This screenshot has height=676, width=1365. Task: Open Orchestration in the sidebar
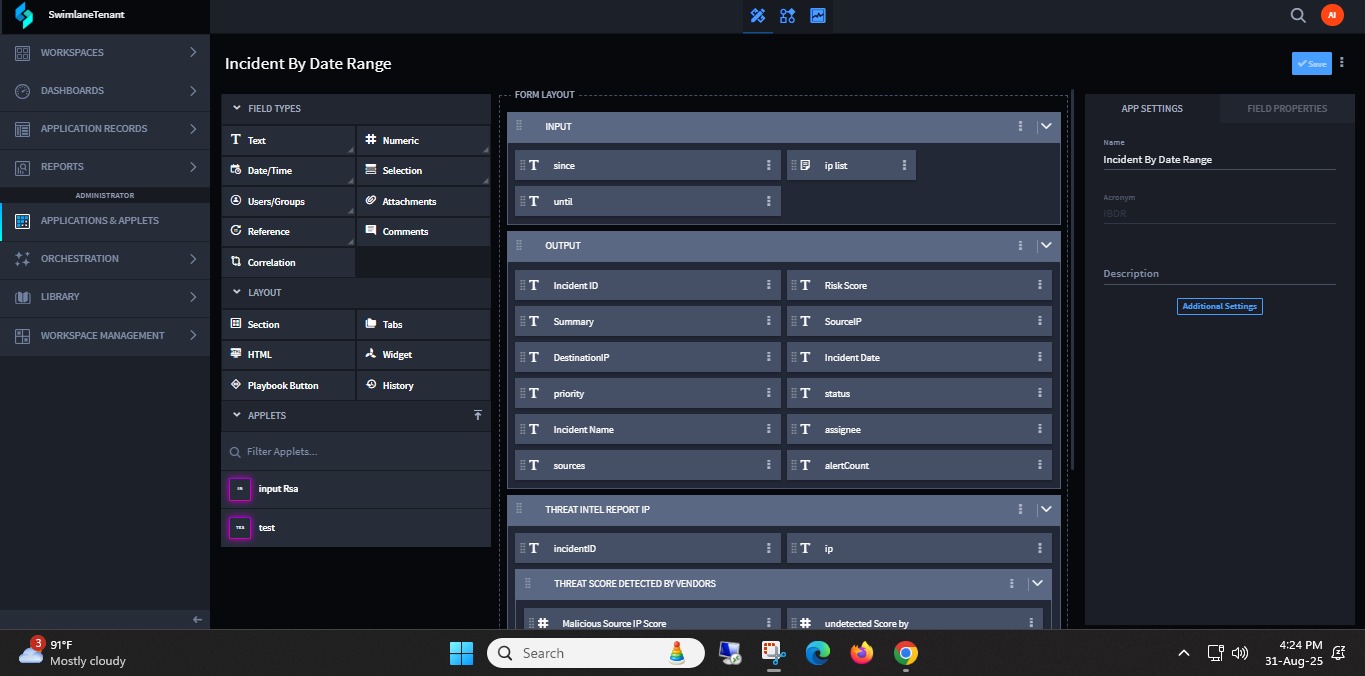click(x=104, y=258)
